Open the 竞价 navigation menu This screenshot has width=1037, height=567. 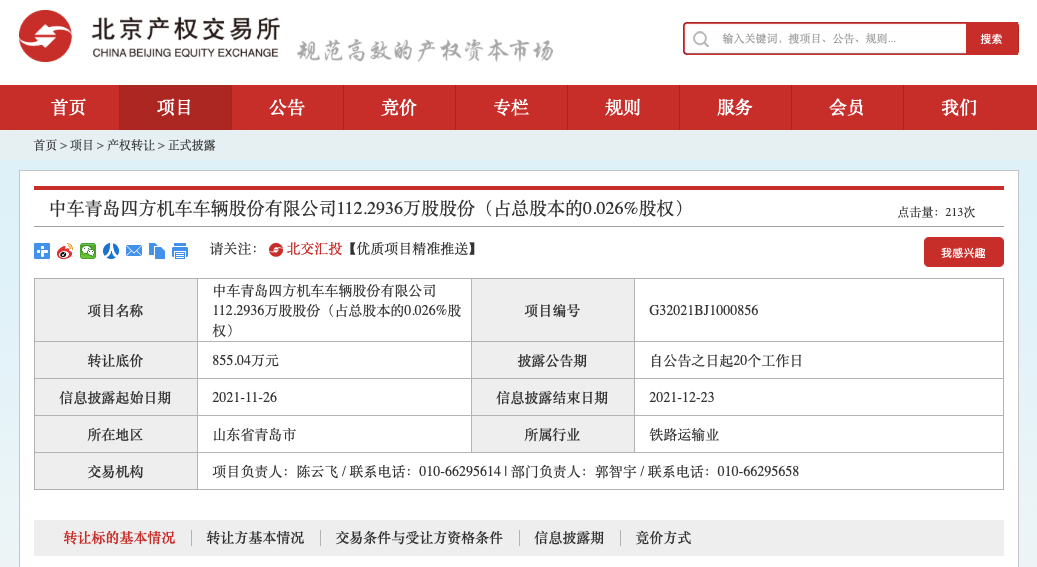(399, 107)
